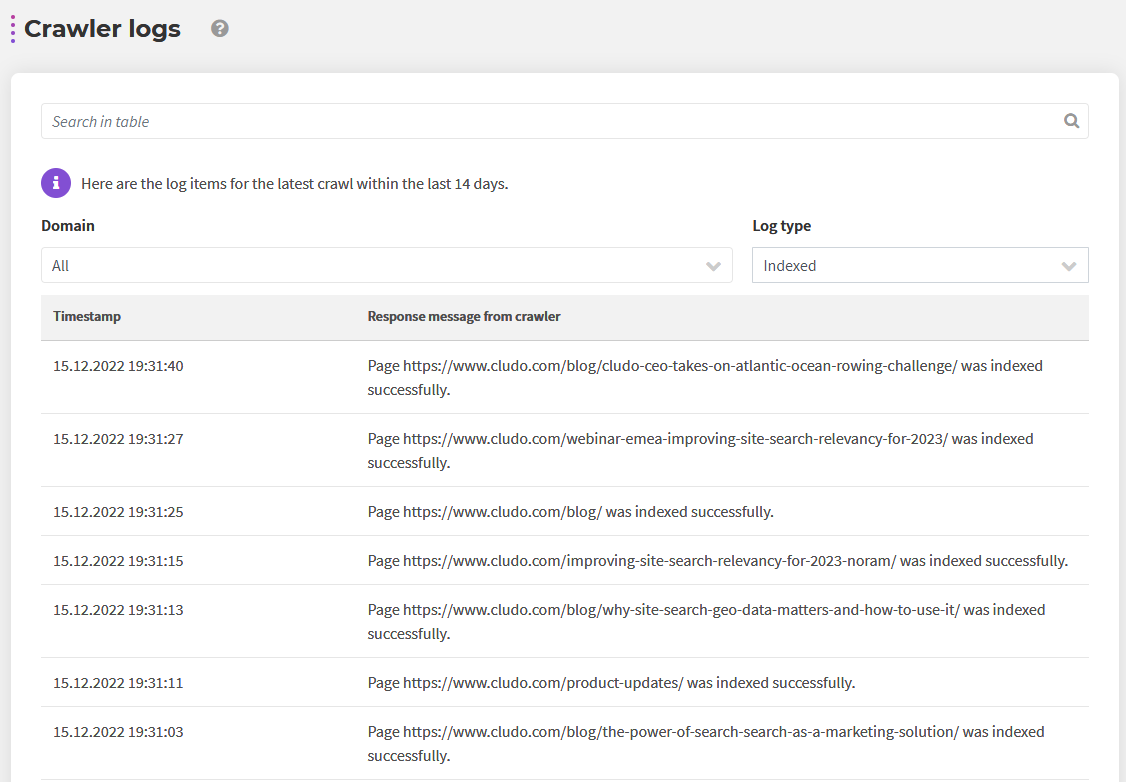This screenshot has height=782, width=1126.
Task: Click the chevron on the Log type selector
Action: [1069, 265]
